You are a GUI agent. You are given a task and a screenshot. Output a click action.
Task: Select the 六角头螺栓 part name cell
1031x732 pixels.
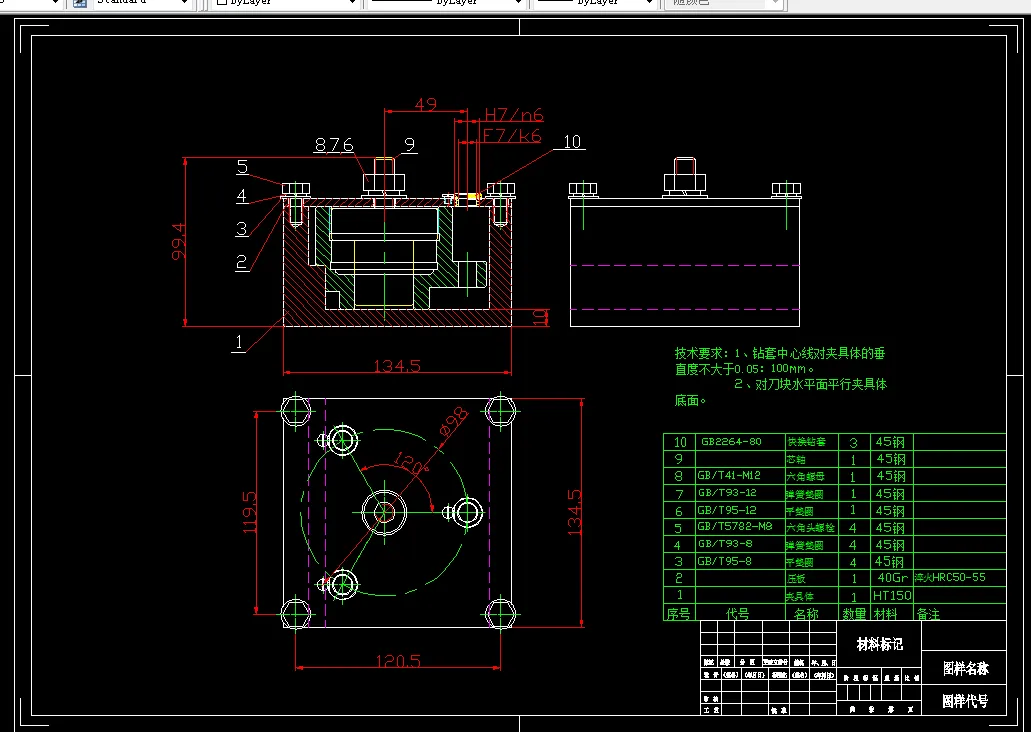click(811, 527)
